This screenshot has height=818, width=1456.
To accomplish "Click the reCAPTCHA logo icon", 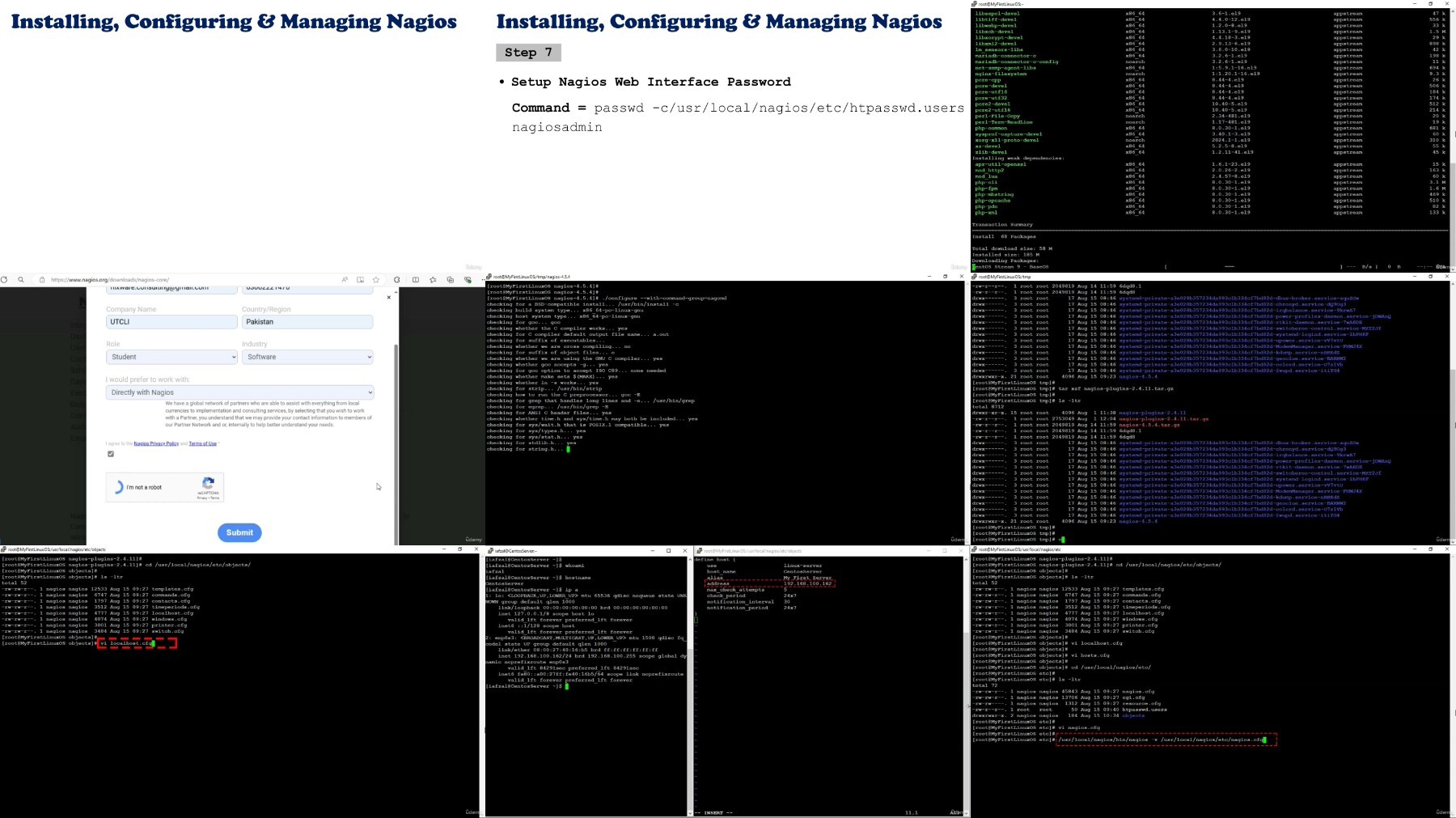I will (208, 483).
